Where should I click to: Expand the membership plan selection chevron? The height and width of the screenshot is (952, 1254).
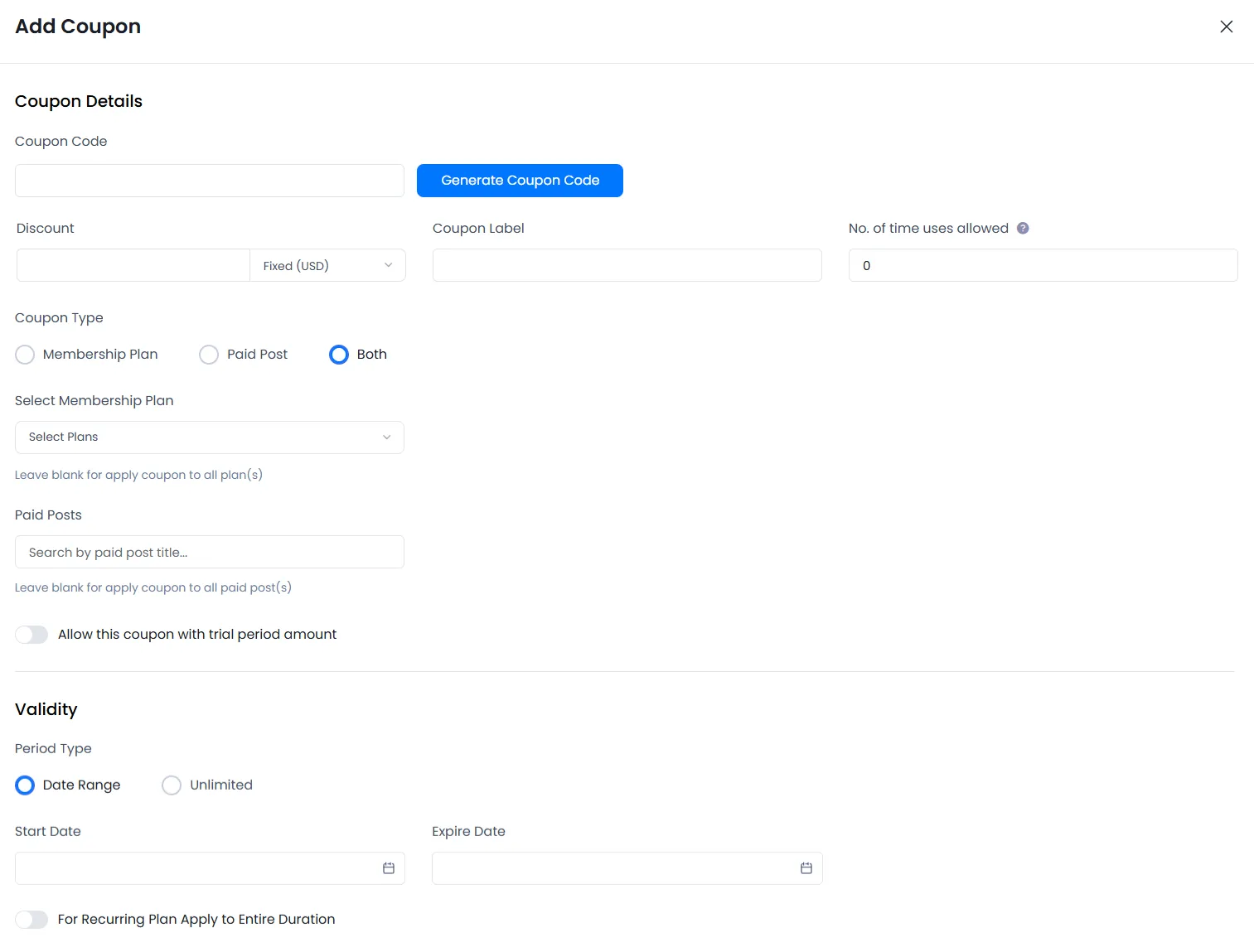tap(386, 437)
